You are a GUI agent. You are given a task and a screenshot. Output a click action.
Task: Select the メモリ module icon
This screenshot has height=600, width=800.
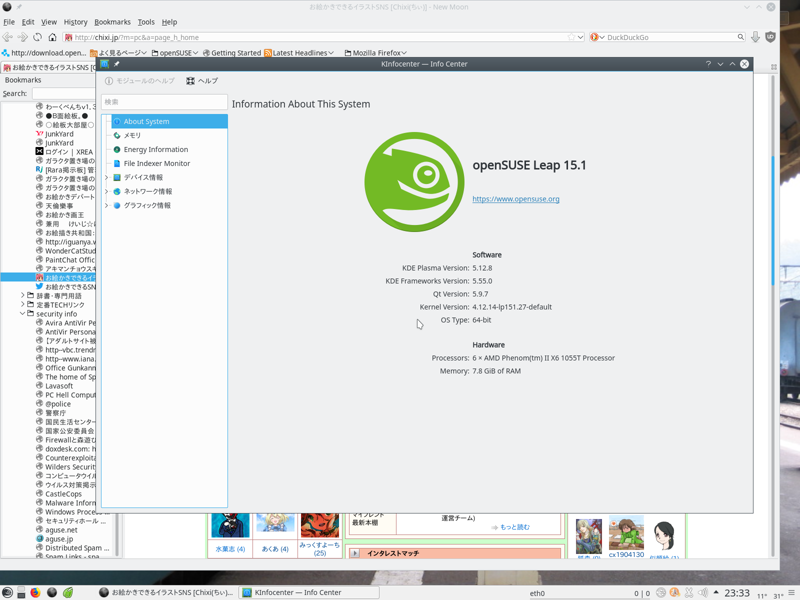pos(117,135)
